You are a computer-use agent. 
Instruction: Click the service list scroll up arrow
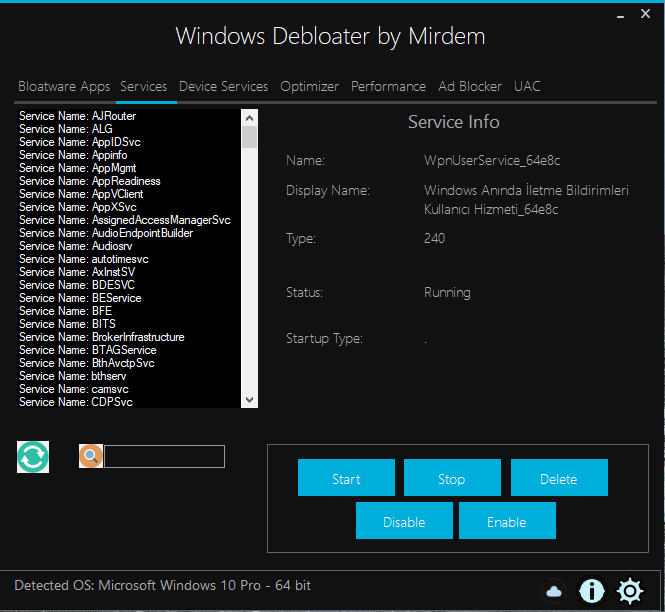click(249, 118)
